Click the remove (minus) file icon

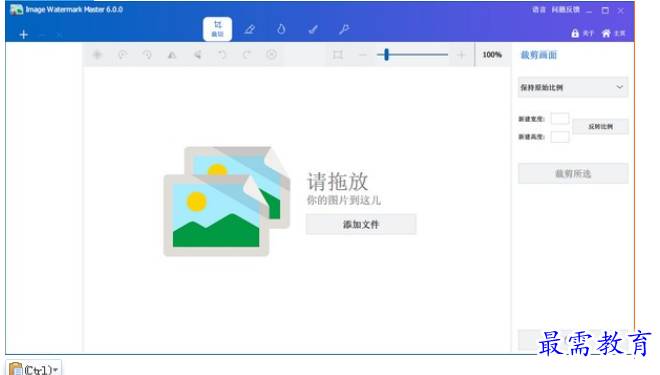tap(42, 35)
